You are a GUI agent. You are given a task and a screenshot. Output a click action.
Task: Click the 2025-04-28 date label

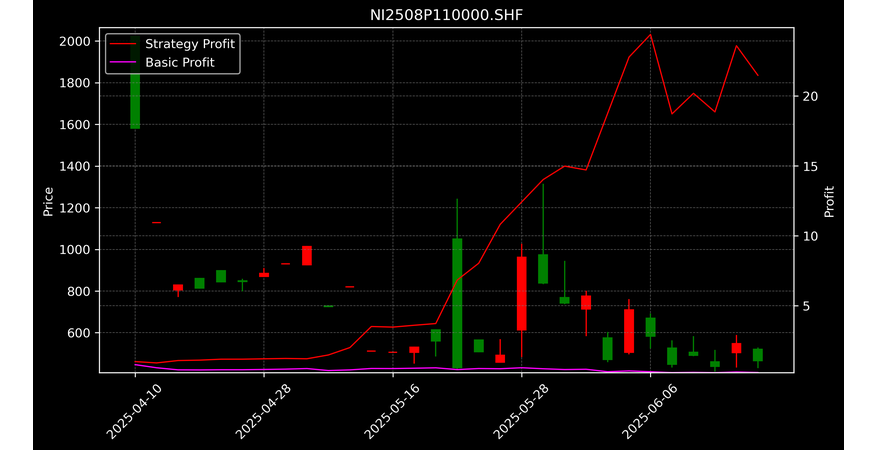pyautogui.click(x=263, y=412)
